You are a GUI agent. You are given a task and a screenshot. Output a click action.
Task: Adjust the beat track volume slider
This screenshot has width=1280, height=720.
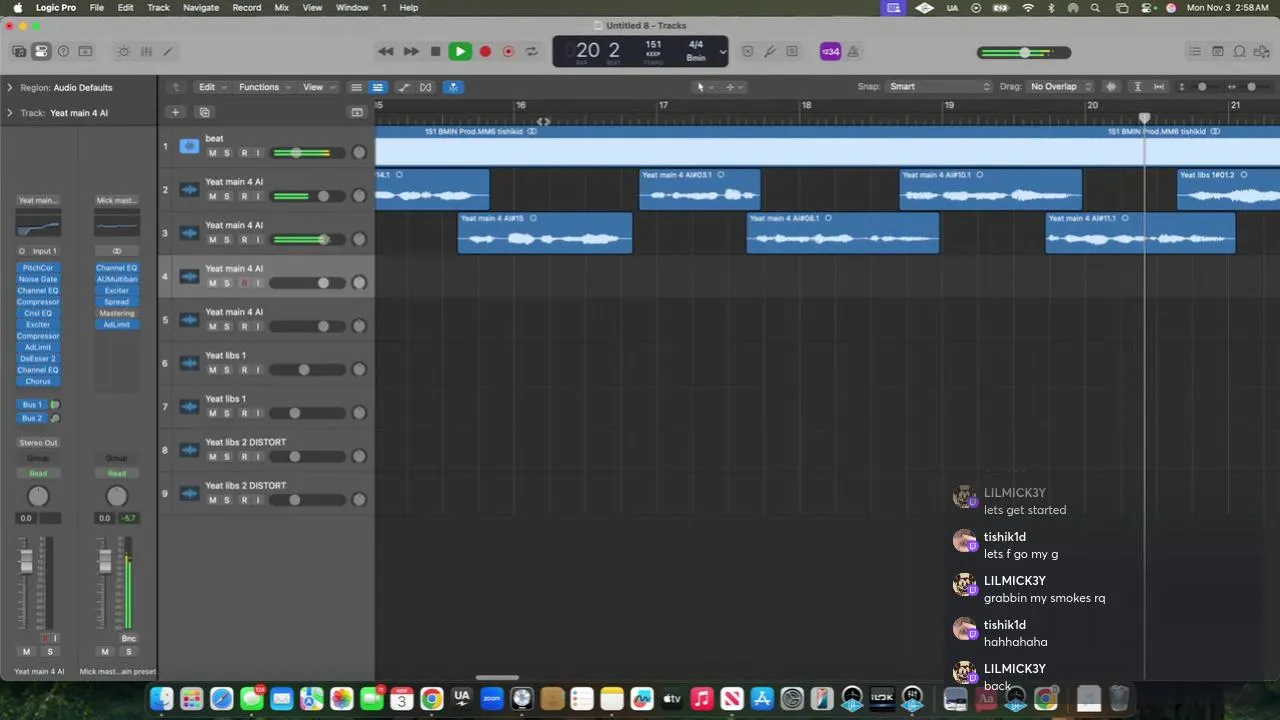pos(307,153)
